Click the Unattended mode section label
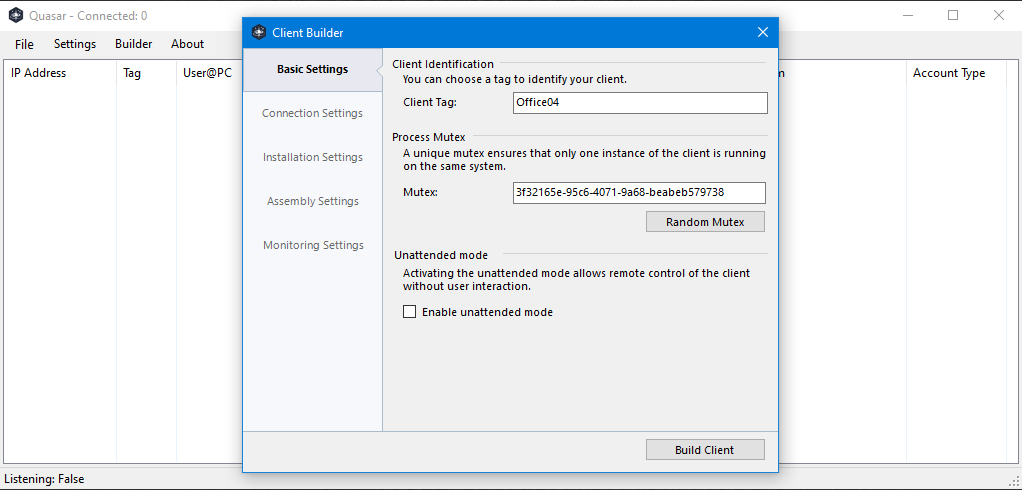Image resolution: width=1022 pixels, height=490 pixels. click(x=441, y=255)
